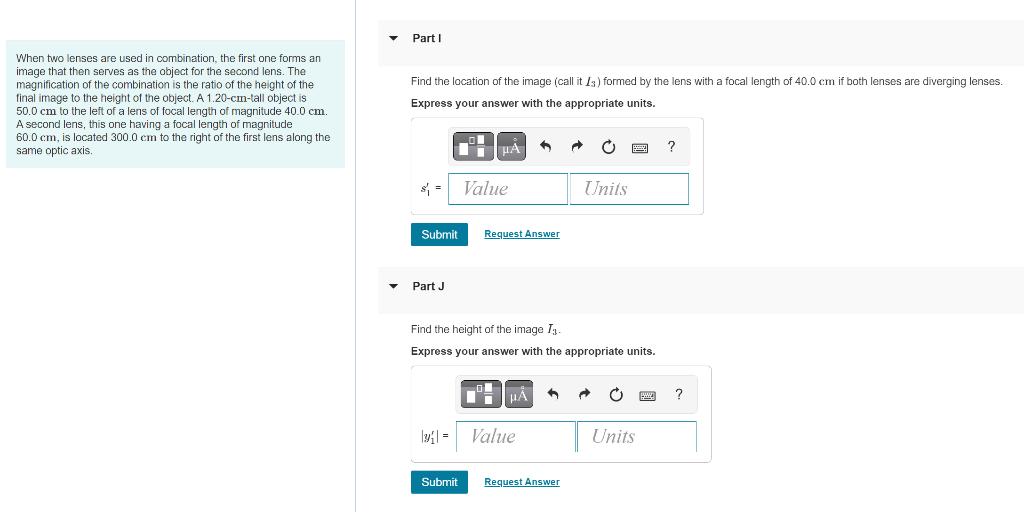
Task: Open templates icon in Part I toolbar
Action: pos(474,147)
